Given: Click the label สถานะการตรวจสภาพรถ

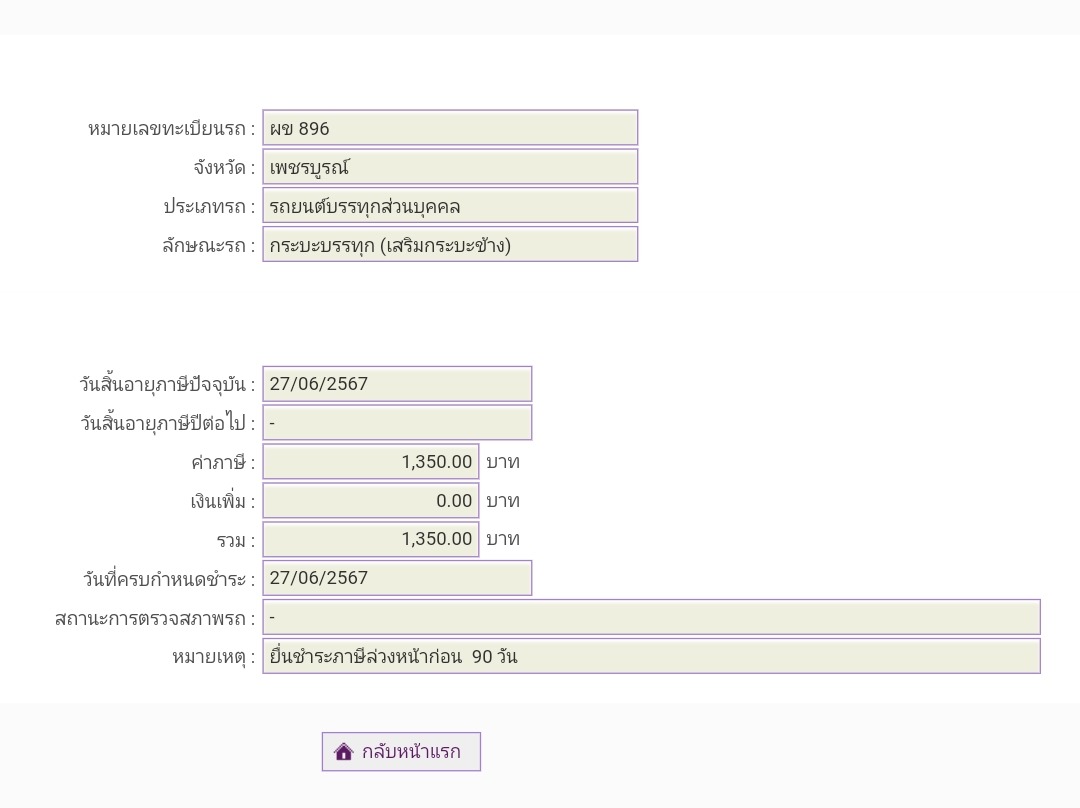Looking at the screenshot, I should [x=155, y=619].
